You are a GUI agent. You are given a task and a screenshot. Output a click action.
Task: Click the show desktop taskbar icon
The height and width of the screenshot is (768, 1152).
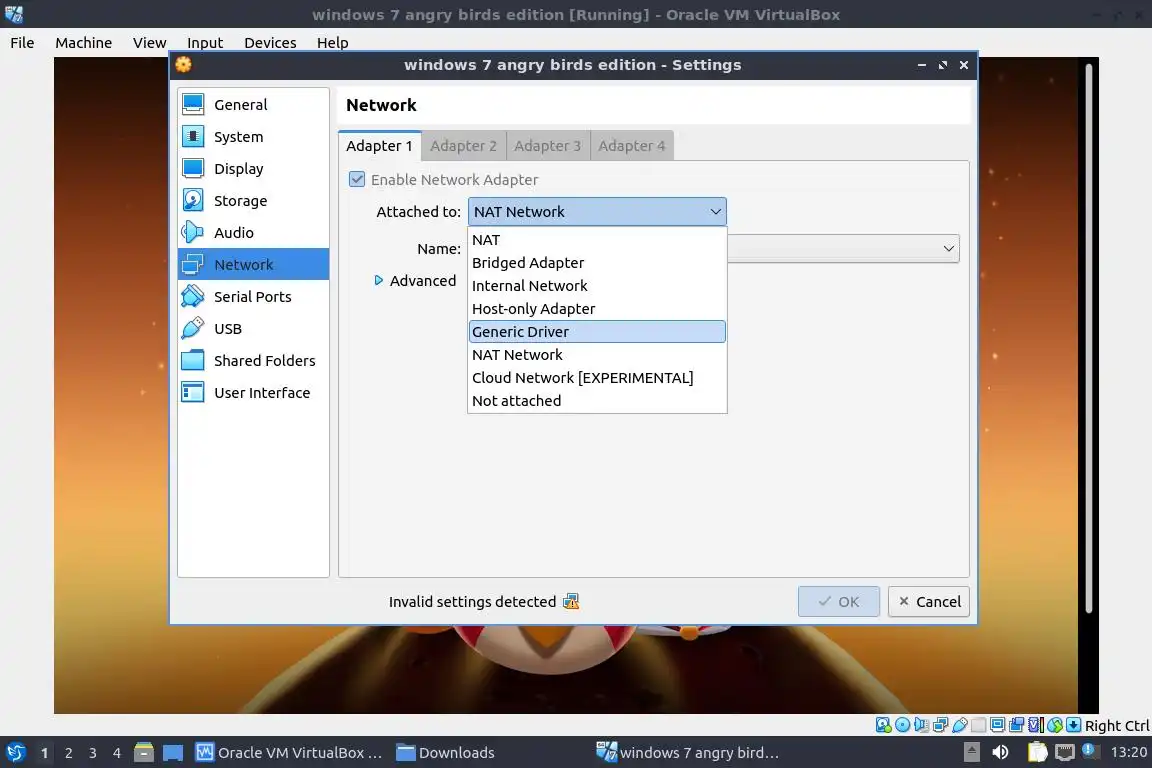coord(173,753)
